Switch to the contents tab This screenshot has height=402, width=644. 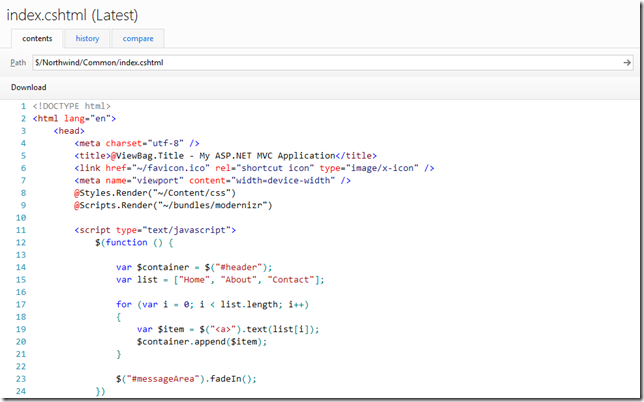pyautogui.click(x=37, y=39)
